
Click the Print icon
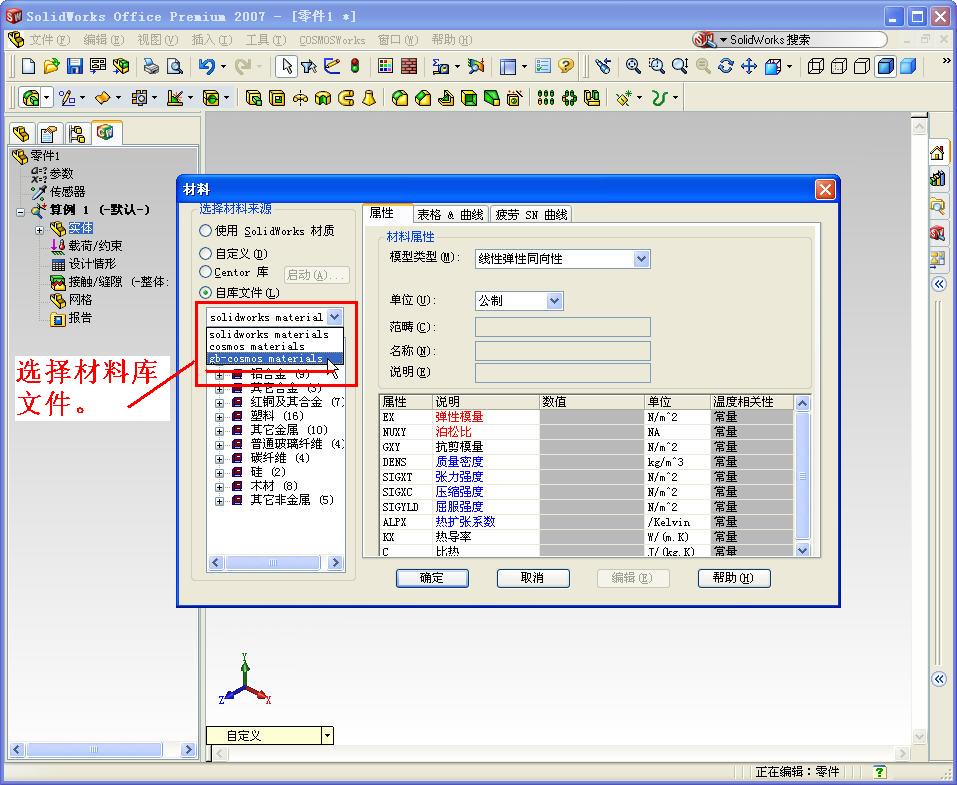(151, 66)
